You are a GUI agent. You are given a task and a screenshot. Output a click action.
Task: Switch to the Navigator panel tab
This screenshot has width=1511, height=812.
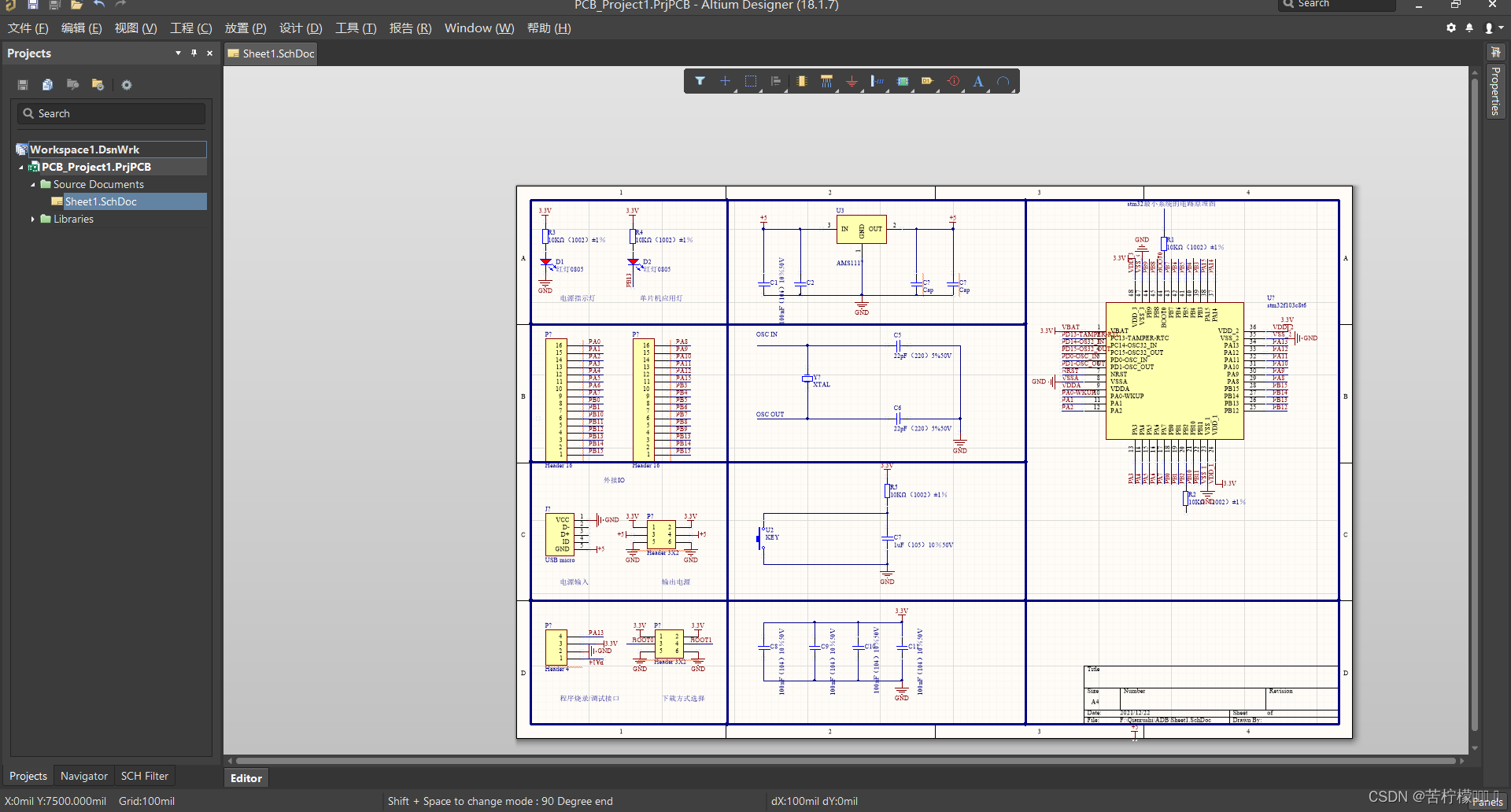point(84,776)
